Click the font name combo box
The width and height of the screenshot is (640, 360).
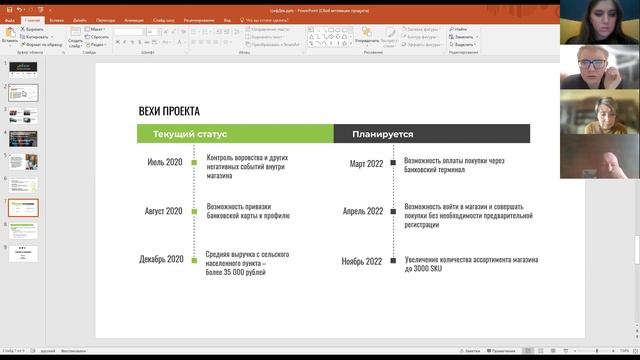(x=129, y=31)
